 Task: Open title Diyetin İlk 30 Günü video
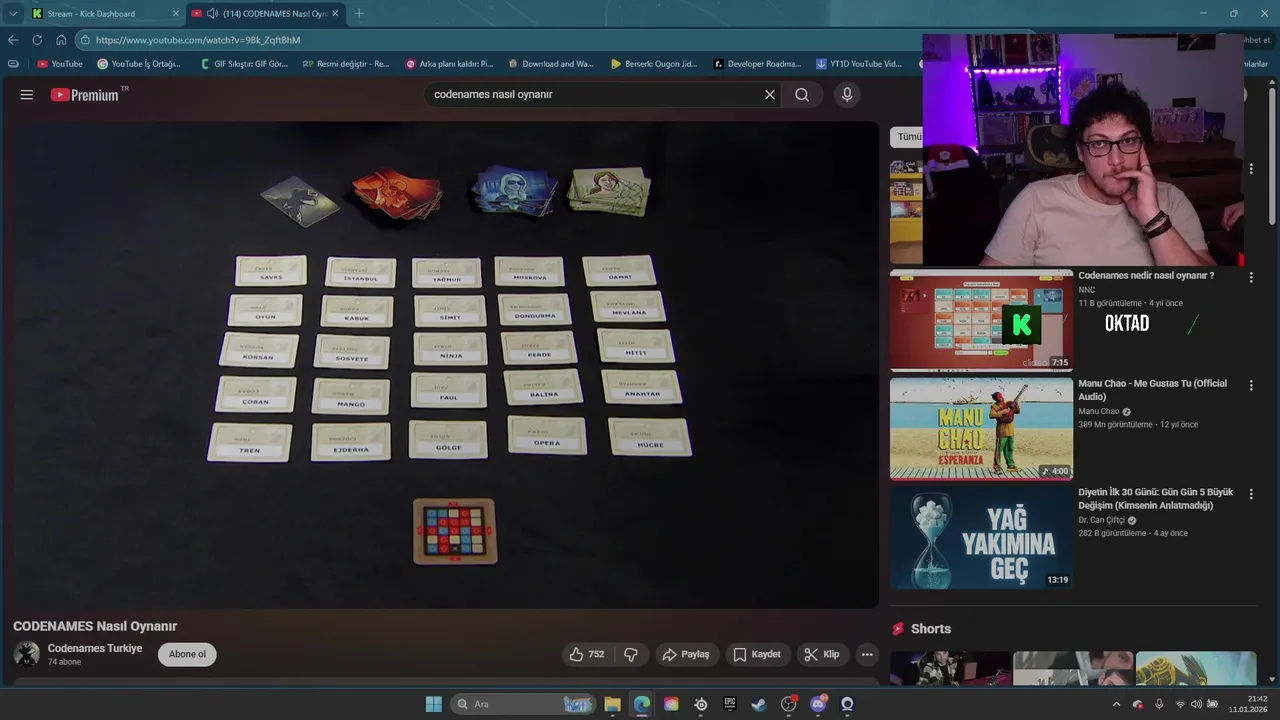click(1155, 498)
